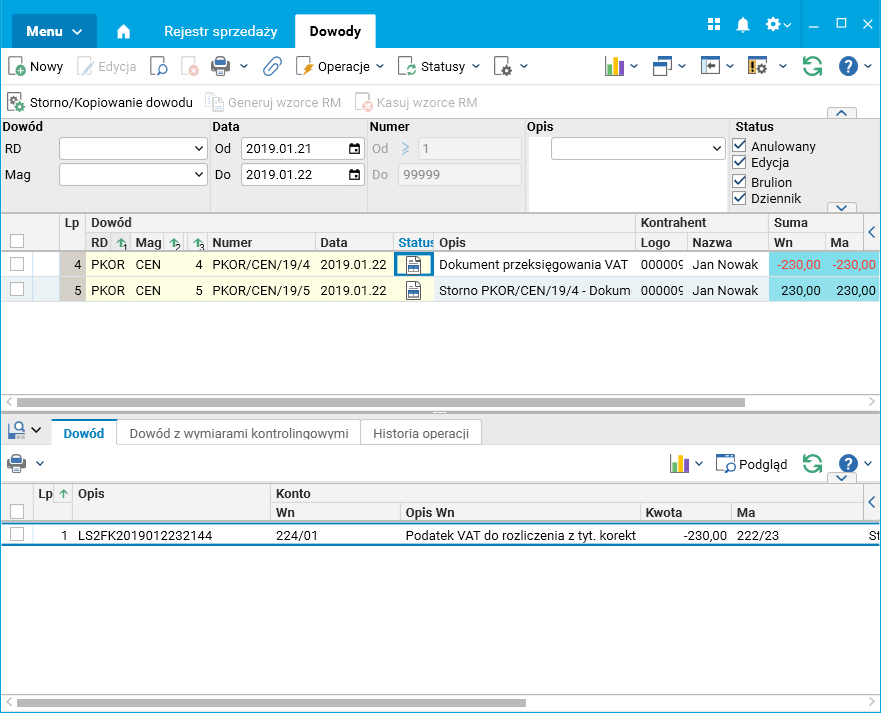
Task: Expand the RD dropdown list
Action: [198, 149]
